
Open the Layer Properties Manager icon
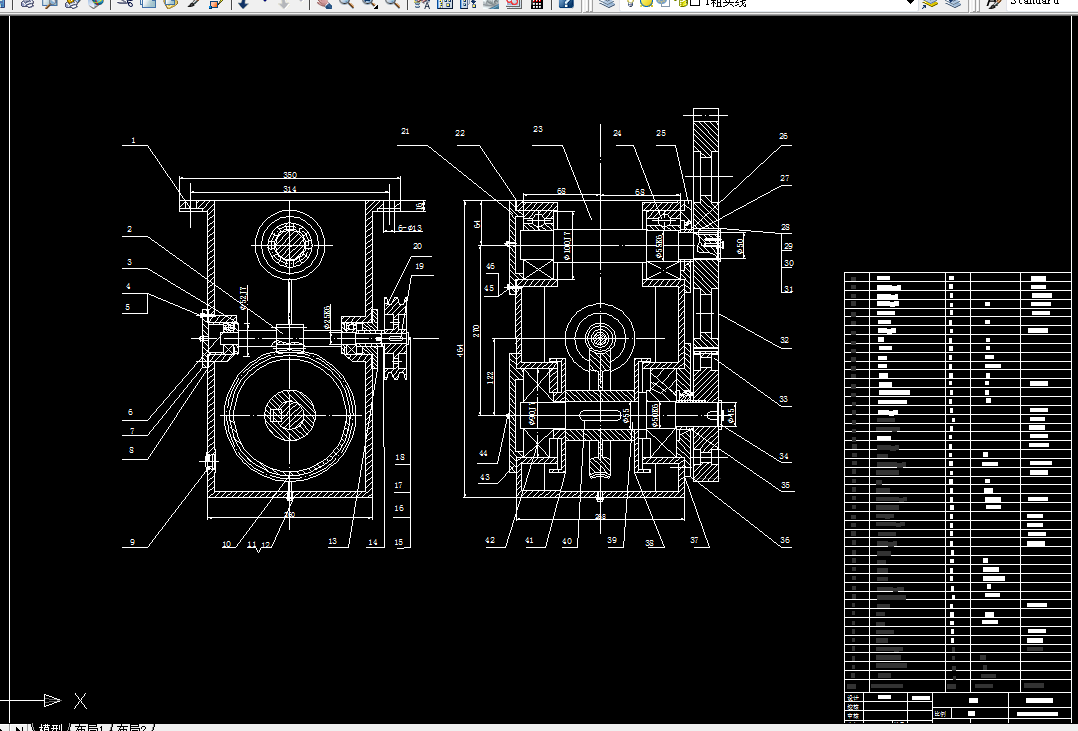tap(606, 3)
